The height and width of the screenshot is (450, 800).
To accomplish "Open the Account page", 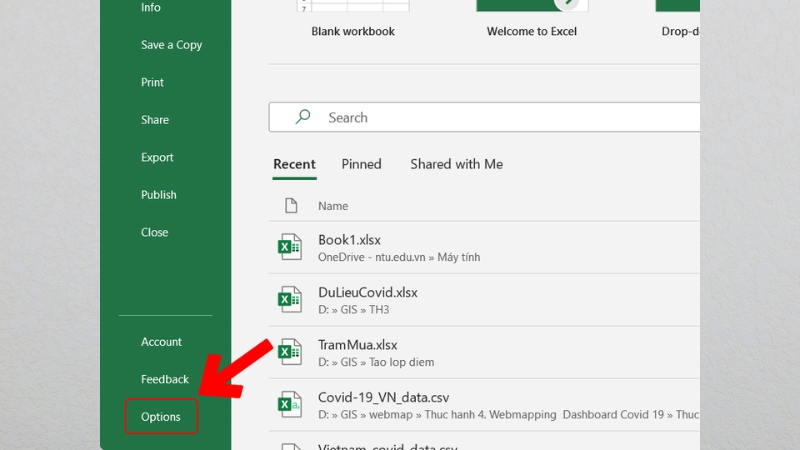I will pos(161,342).
